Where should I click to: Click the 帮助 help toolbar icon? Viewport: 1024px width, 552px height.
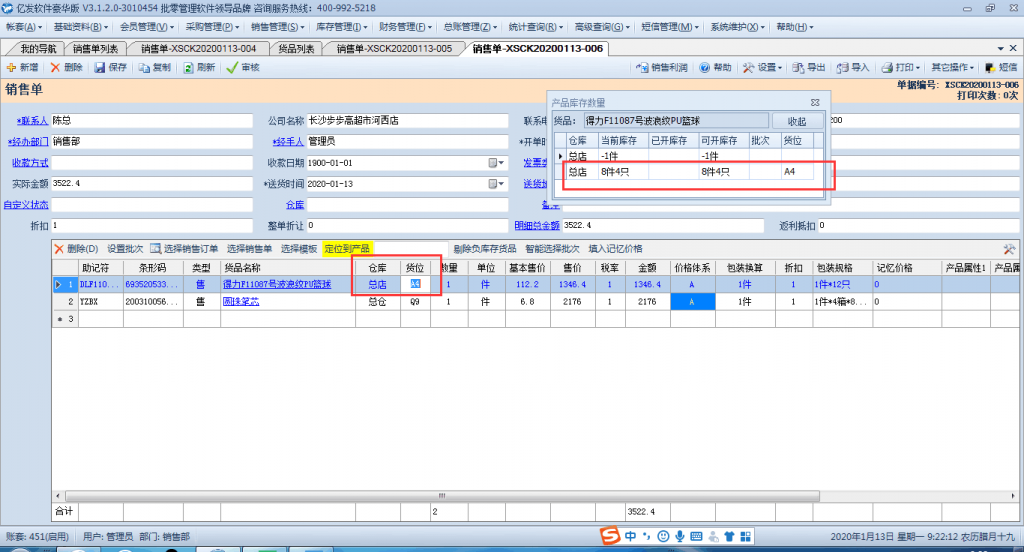(705, 68)
